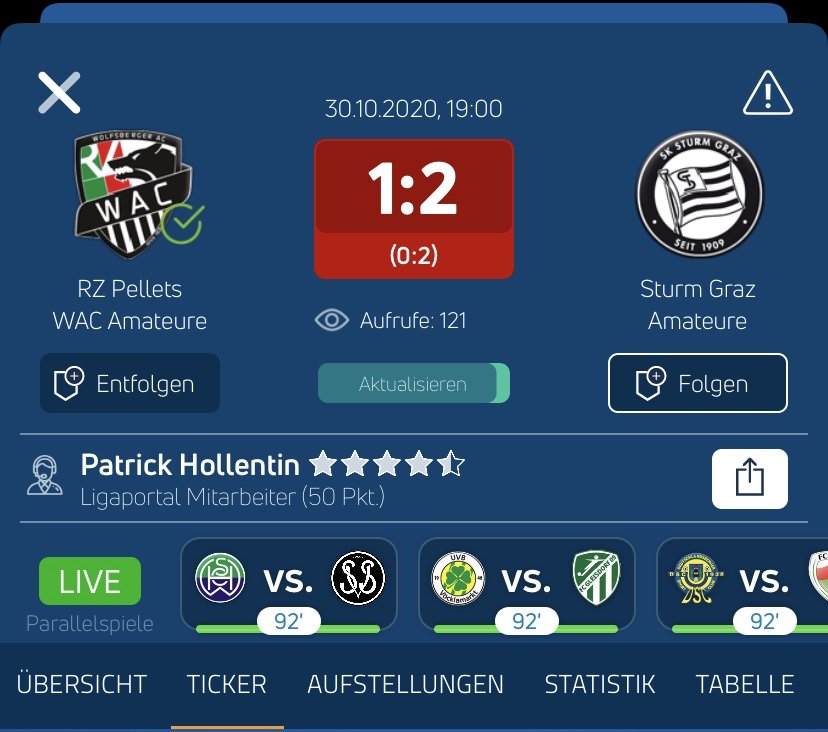Screen dimensions: 828x732
Task: Open the Tabelle tab
Action: point(745,684)
